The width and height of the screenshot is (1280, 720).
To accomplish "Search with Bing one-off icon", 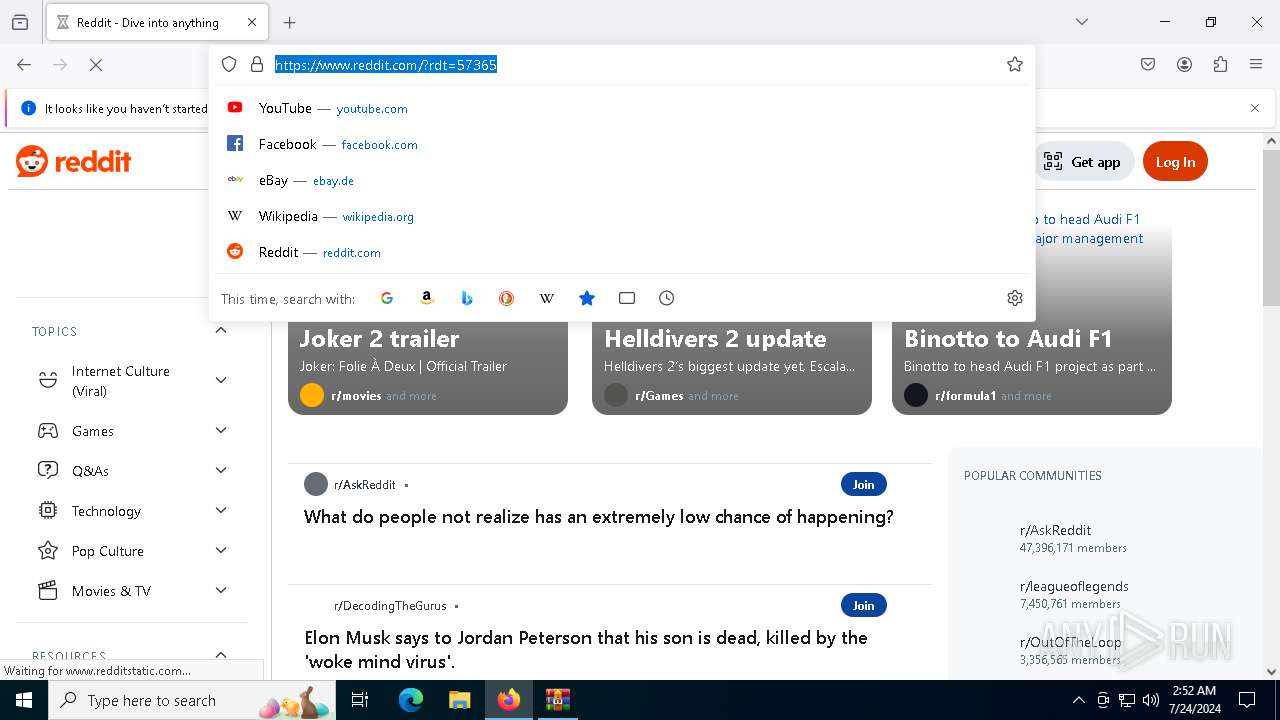I will click(x=467, y=298).
